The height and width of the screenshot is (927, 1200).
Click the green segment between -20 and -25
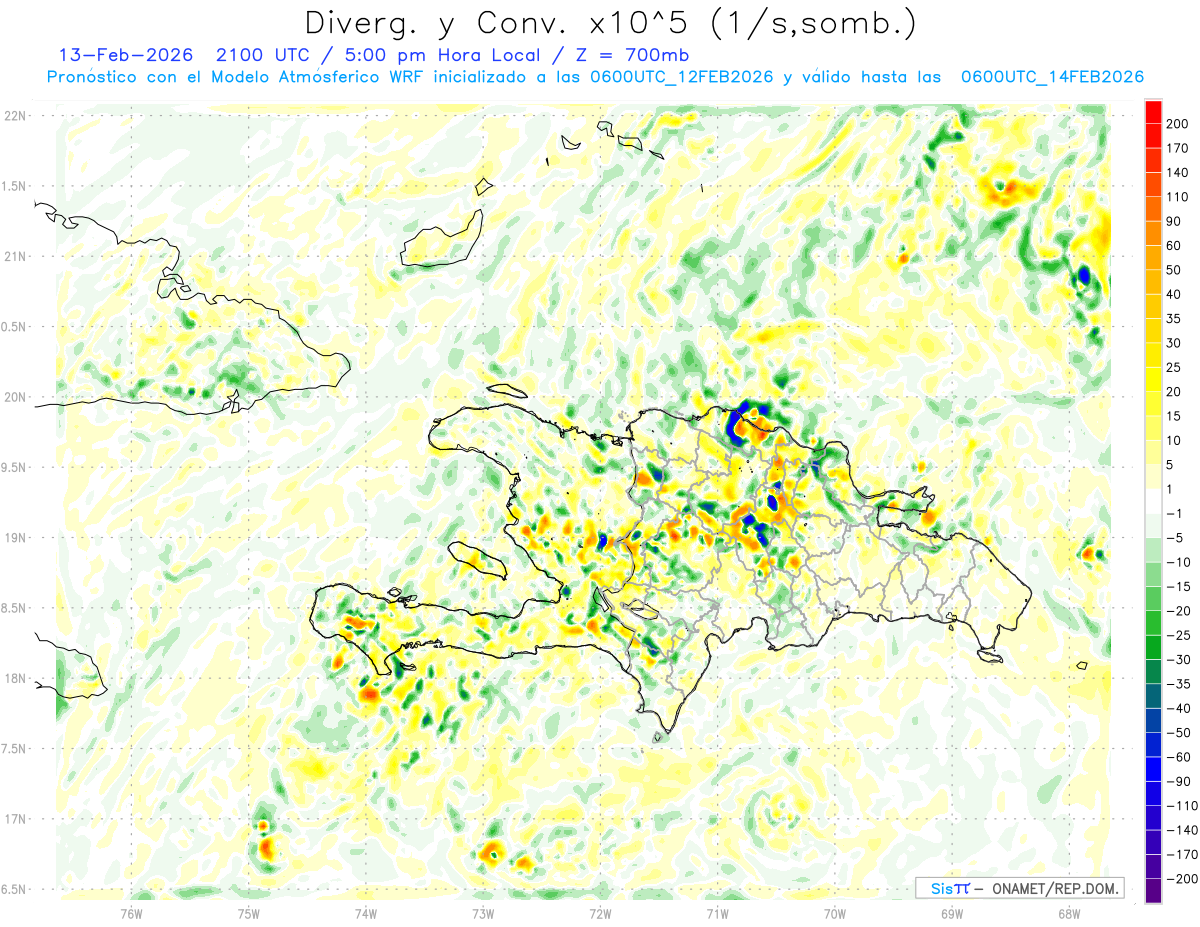tap(1153, 624)
